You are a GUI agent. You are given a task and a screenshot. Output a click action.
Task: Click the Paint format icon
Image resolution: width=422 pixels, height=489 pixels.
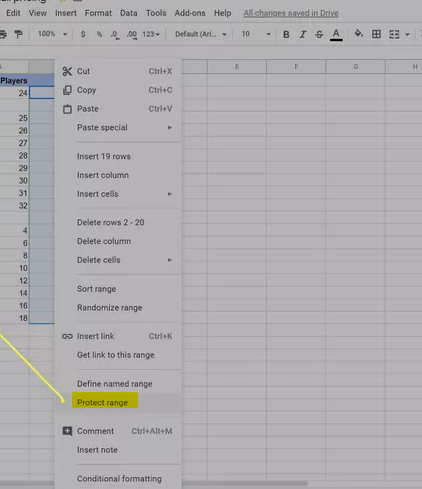tap(19, 34)
